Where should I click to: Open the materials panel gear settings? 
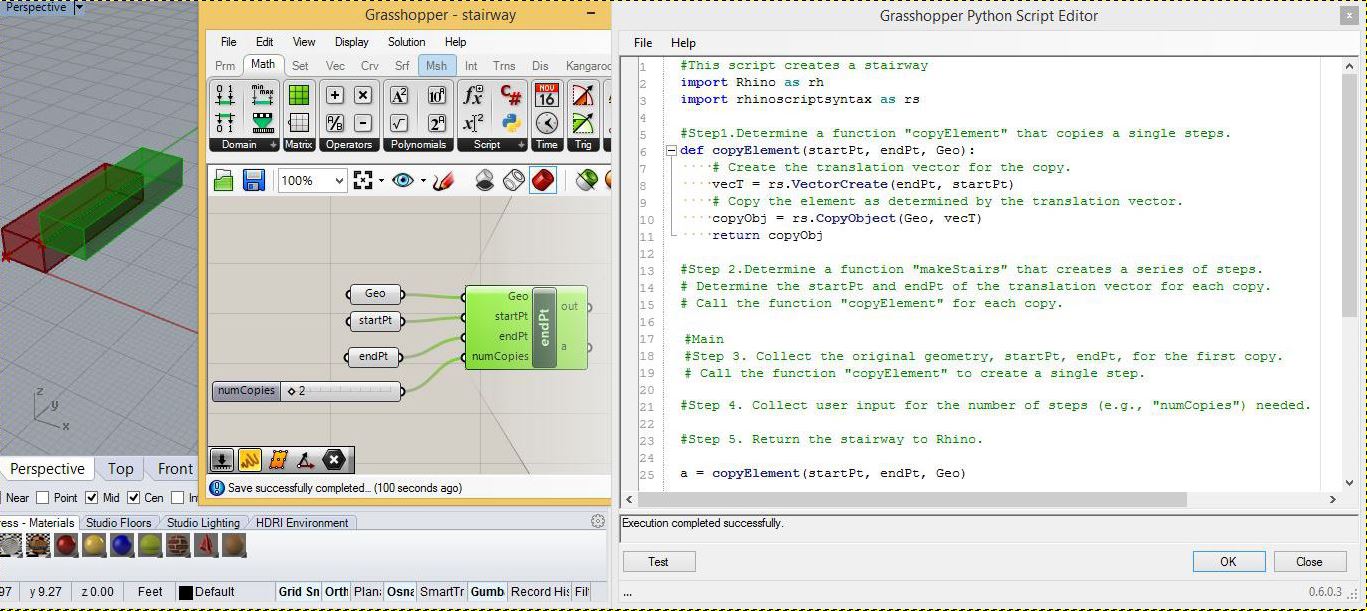[598, 521]
